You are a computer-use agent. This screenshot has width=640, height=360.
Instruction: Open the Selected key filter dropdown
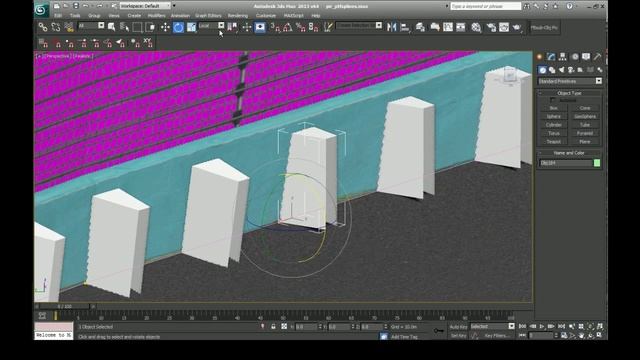[492, 327]
